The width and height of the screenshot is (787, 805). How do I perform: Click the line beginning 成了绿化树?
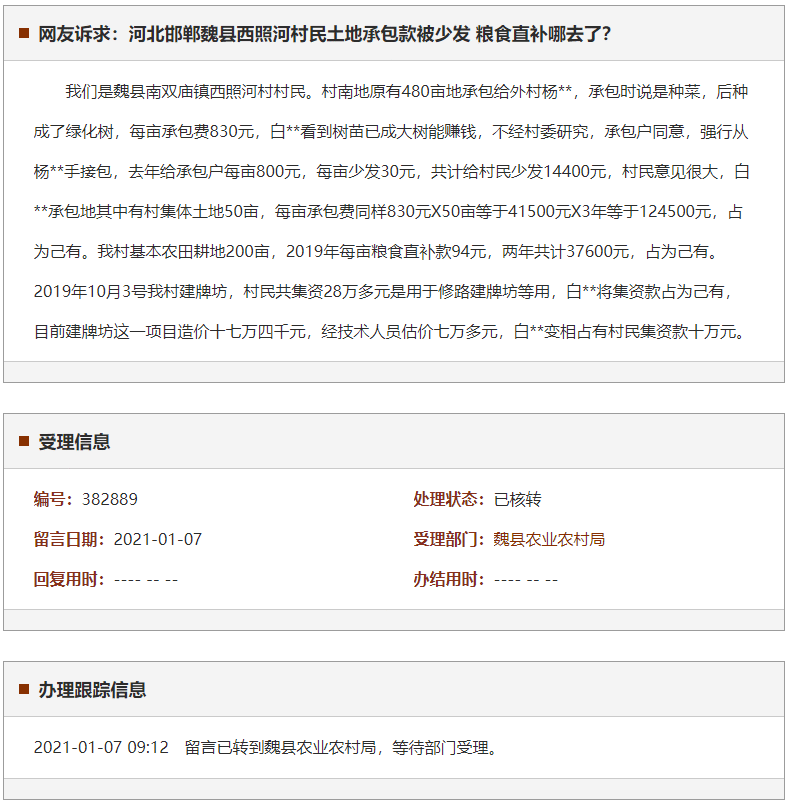(391, 131)
